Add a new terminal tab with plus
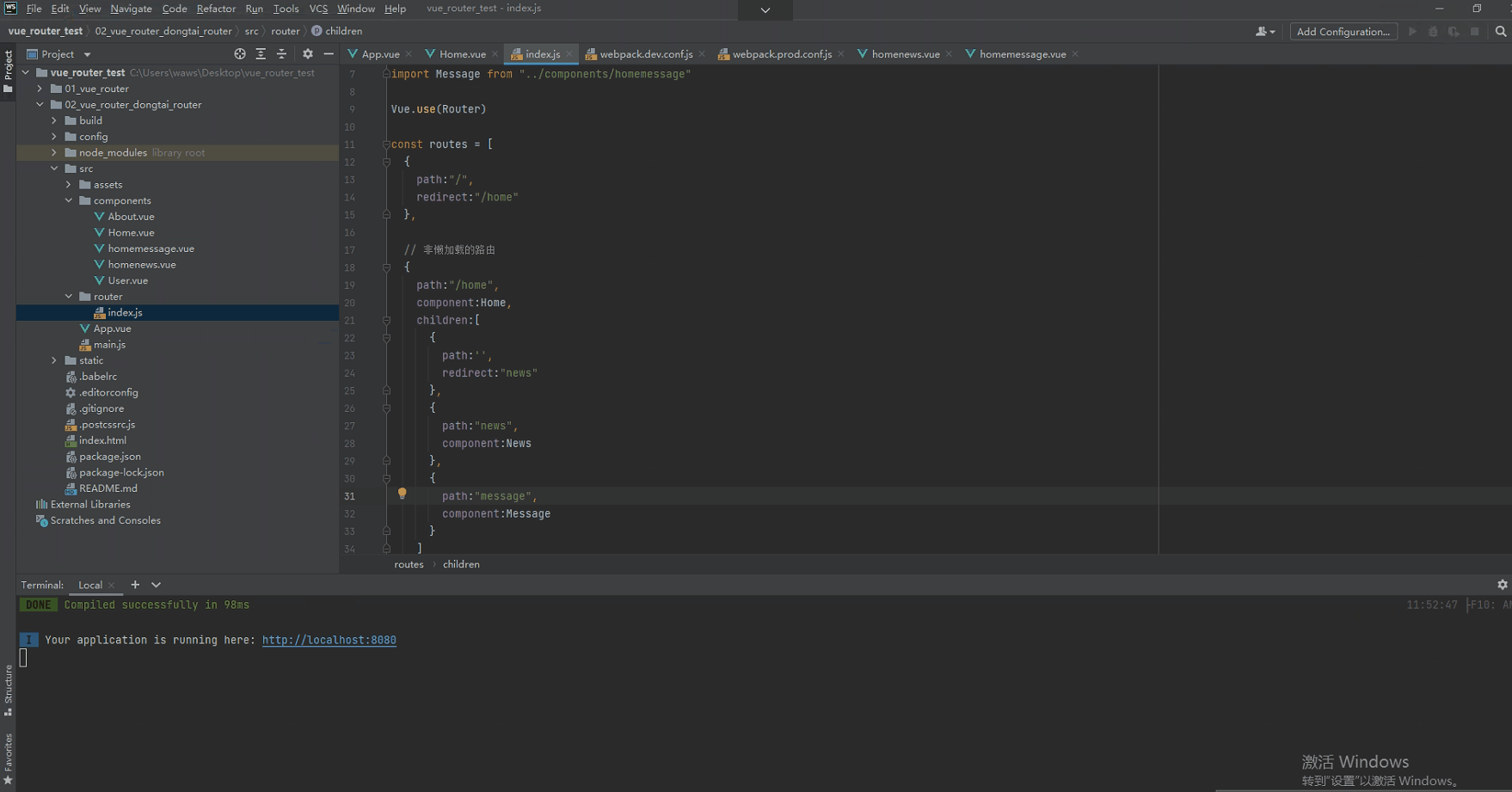1512x792 pixels. [135, 585]
